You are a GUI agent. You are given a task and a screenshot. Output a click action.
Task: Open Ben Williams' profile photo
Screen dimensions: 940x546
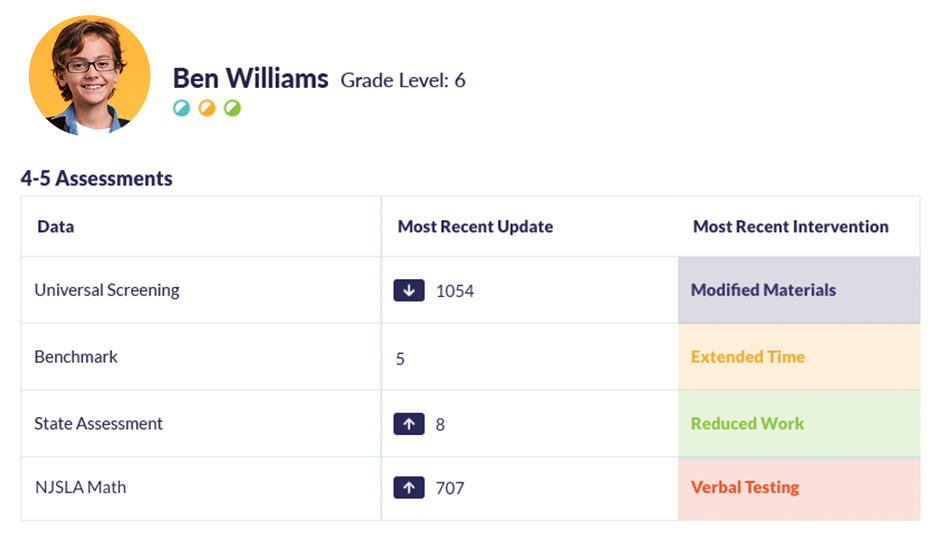click(x=90, y=76)
